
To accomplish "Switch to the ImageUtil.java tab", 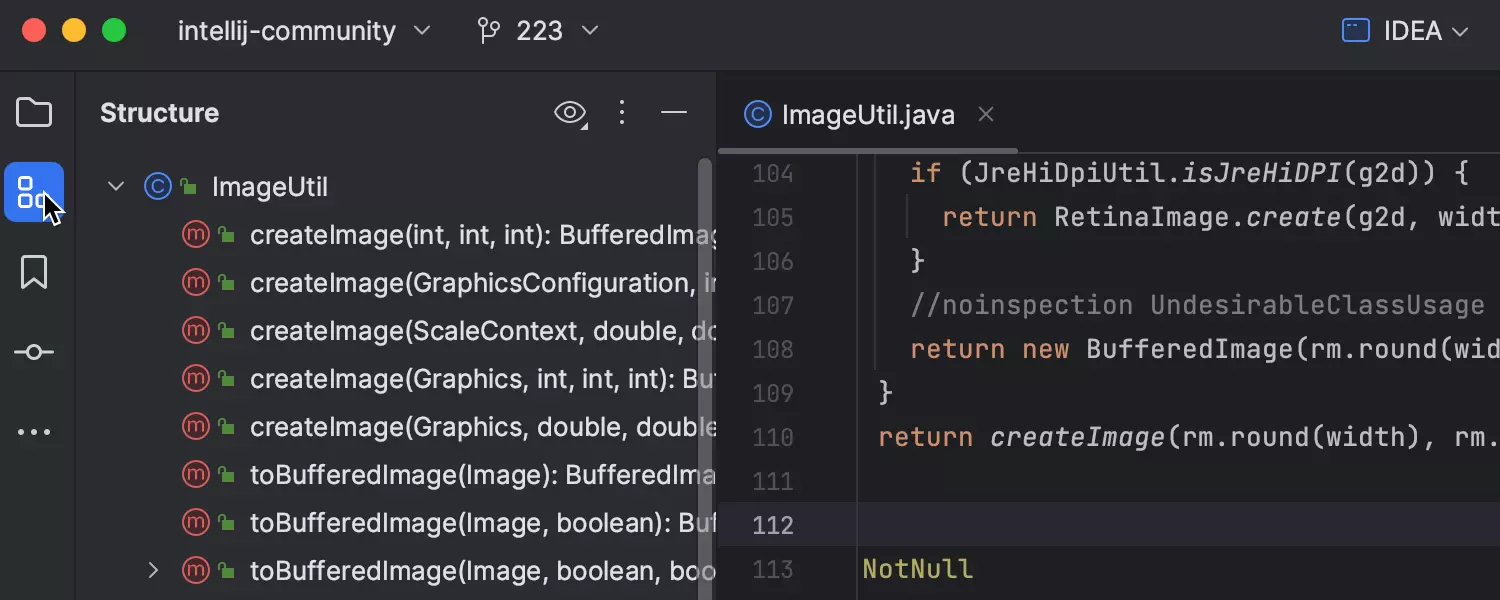I will 867,115.
